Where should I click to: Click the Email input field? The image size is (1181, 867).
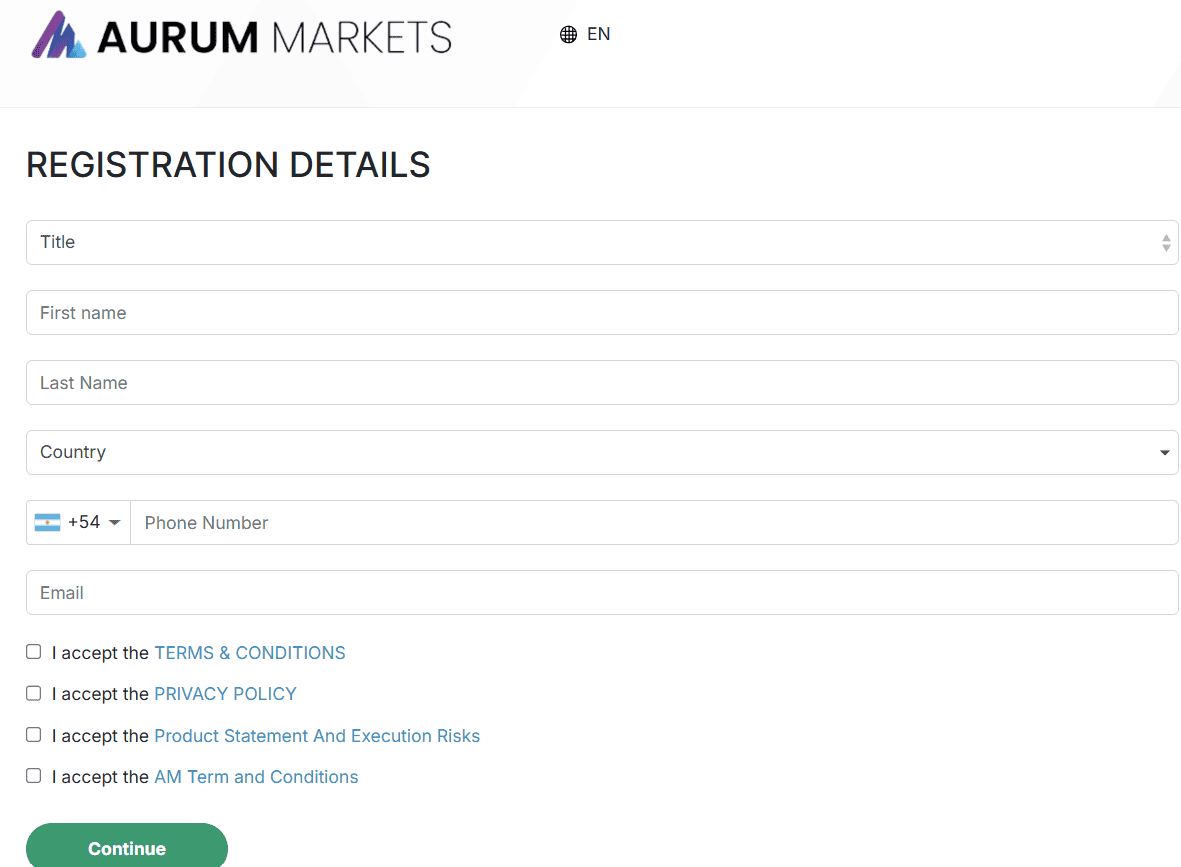click(600, 592)
